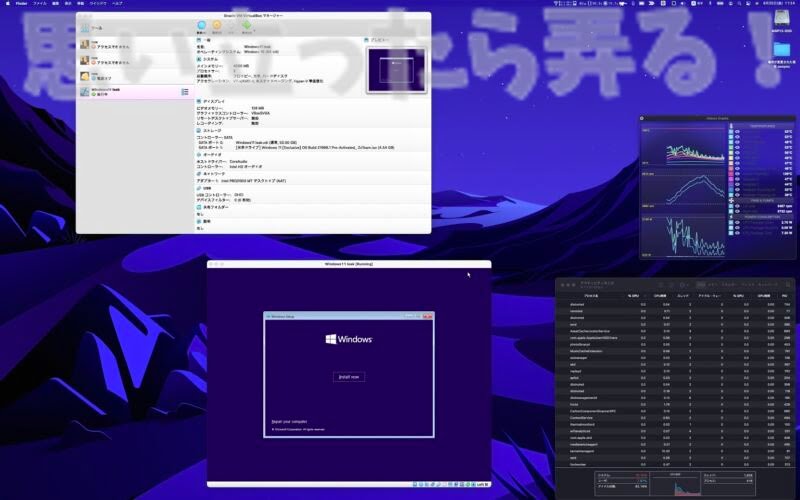Click the CPU load graph at Activity Monitor bottom
The height and width of the screenshot is (500, 800).
674,485
